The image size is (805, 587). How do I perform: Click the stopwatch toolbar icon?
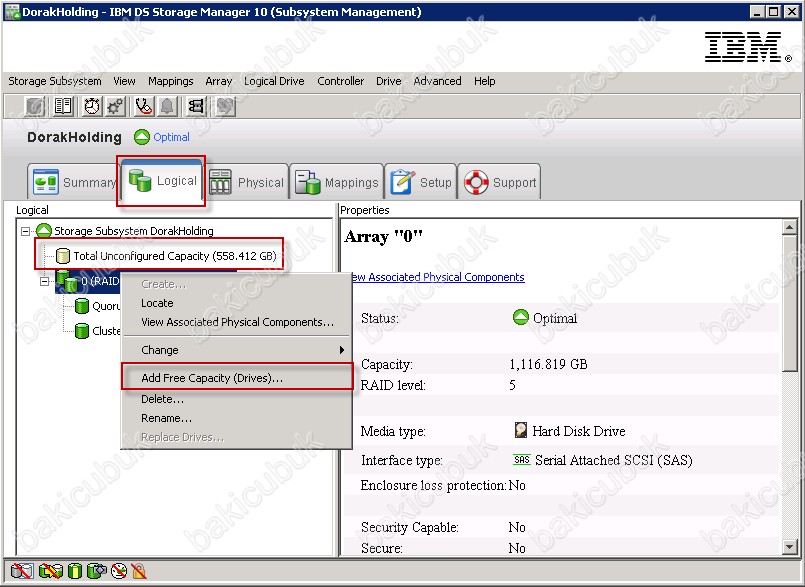pyautogui.click(x=92, y=106)
